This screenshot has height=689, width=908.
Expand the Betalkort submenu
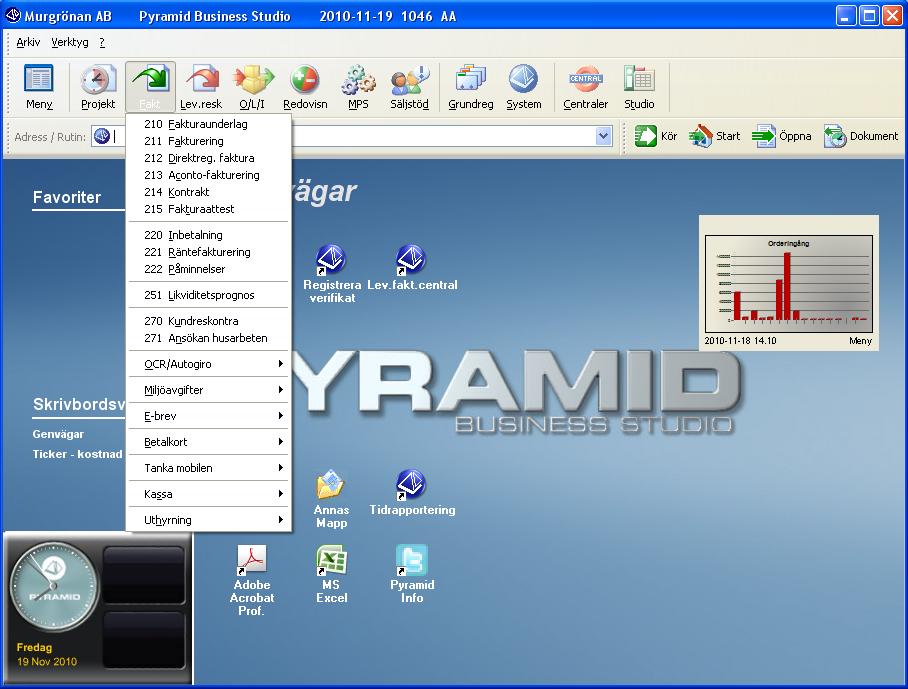pos(208,442)
